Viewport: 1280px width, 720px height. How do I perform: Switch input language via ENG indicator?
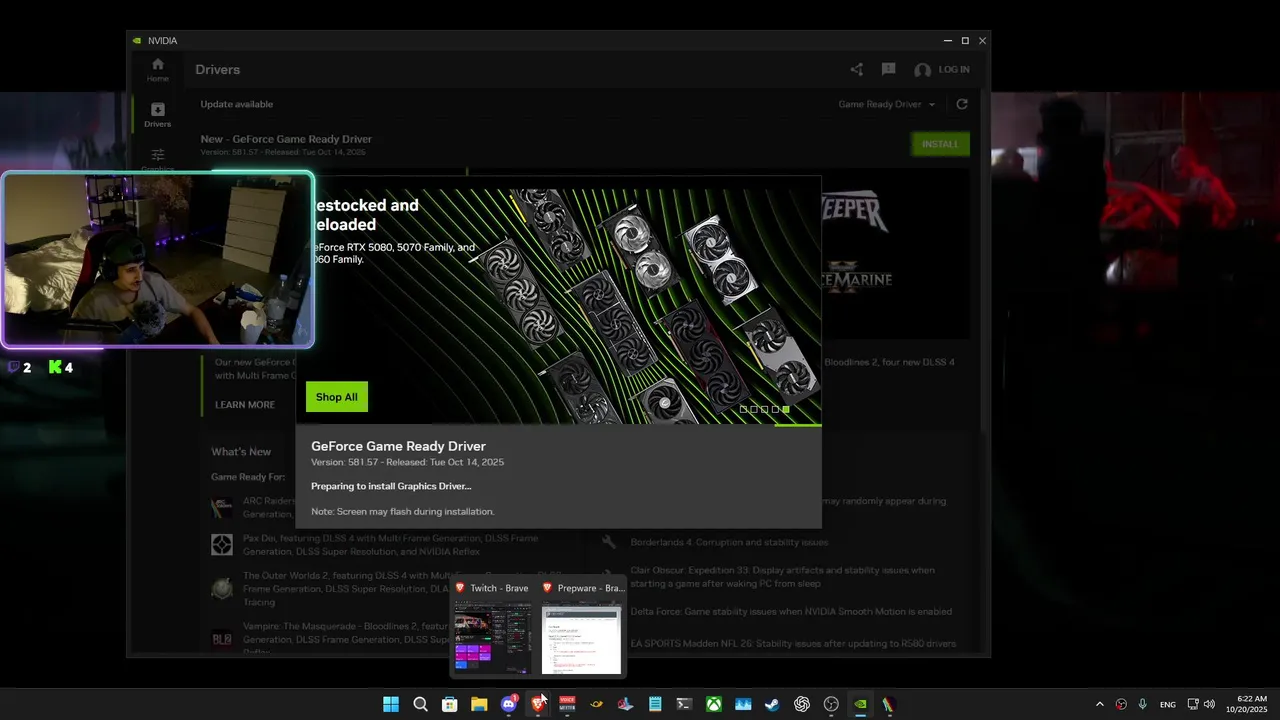coord(1168,705)
